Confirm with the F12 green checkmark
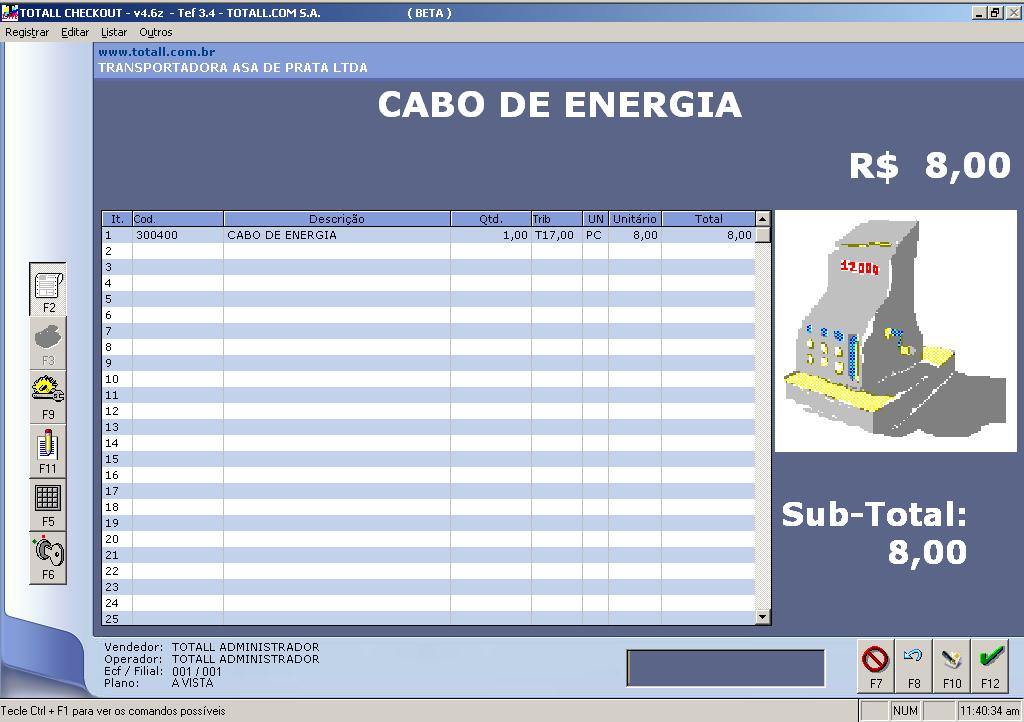This screenshot has height=722, width=1024. (990, 666)
